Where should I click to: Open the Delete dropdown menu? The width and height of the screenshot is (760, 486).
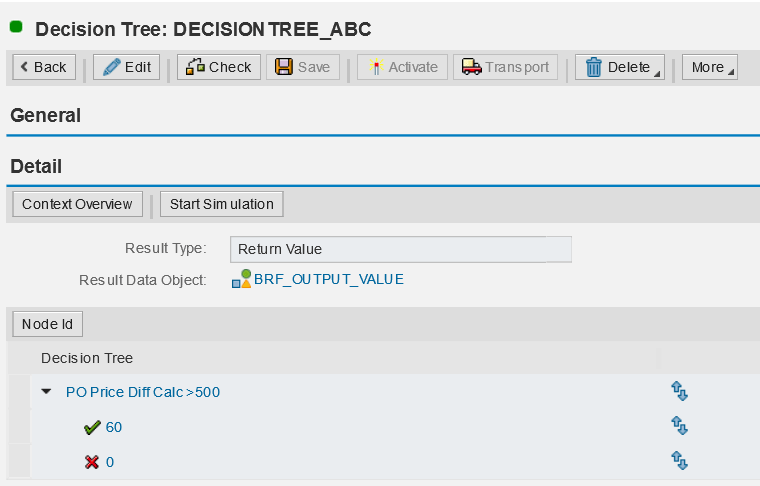(x=619, y=67)
